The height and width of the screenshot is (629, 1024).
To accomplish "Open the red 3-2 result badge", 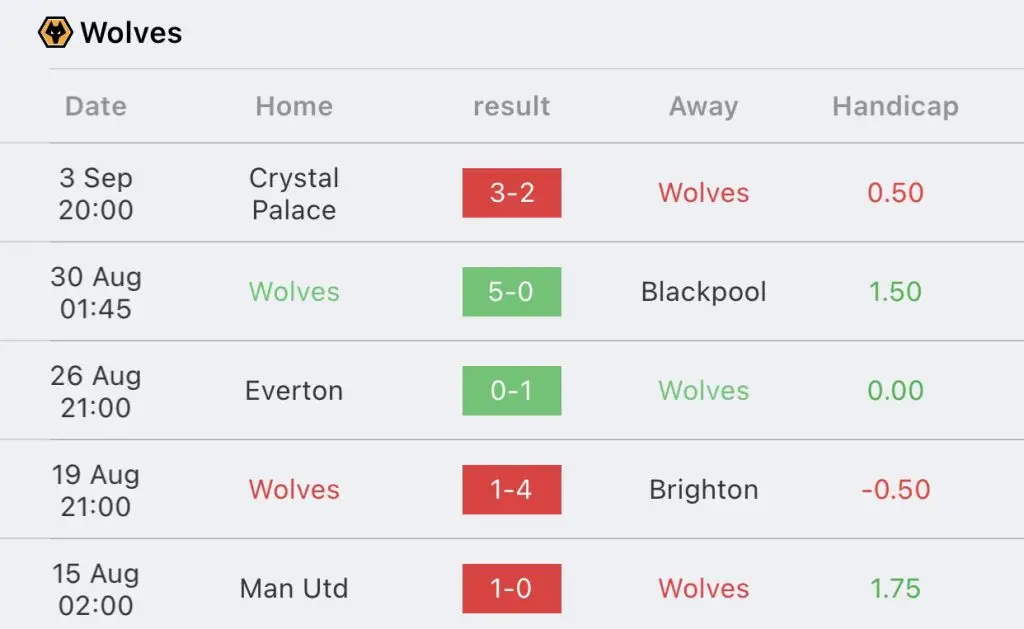I will [512, 193].
